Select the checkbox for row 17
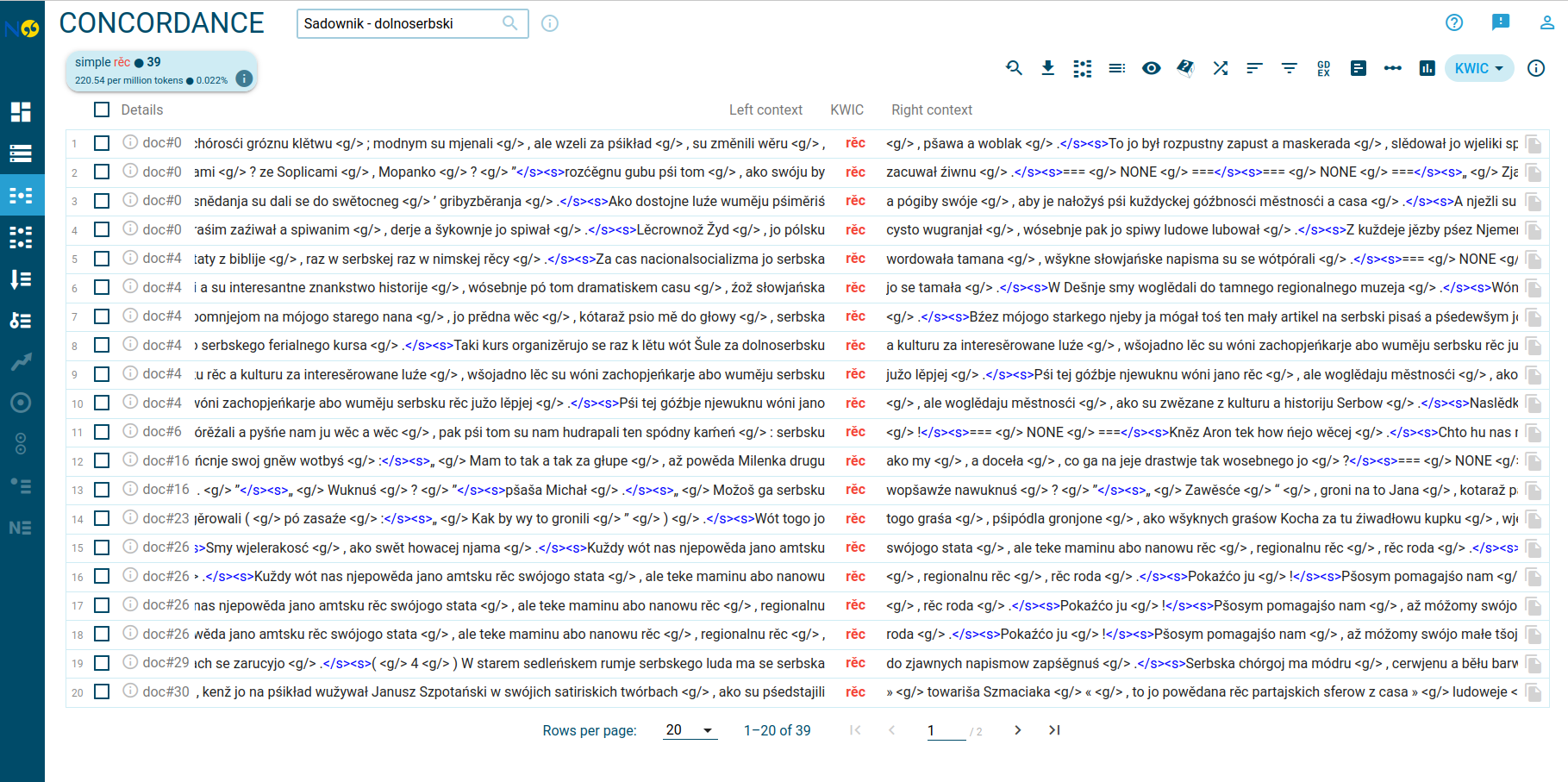Screen dimensions: 1568x782 tap(102, 605)
